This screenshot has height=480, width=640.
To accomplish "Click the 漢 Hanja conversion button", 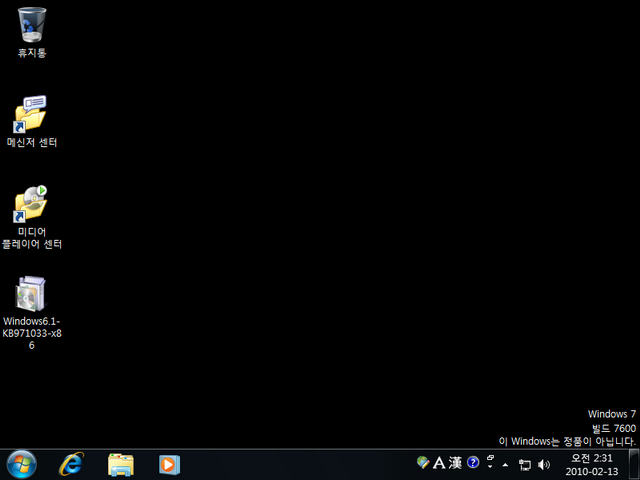I will (455, 463).
